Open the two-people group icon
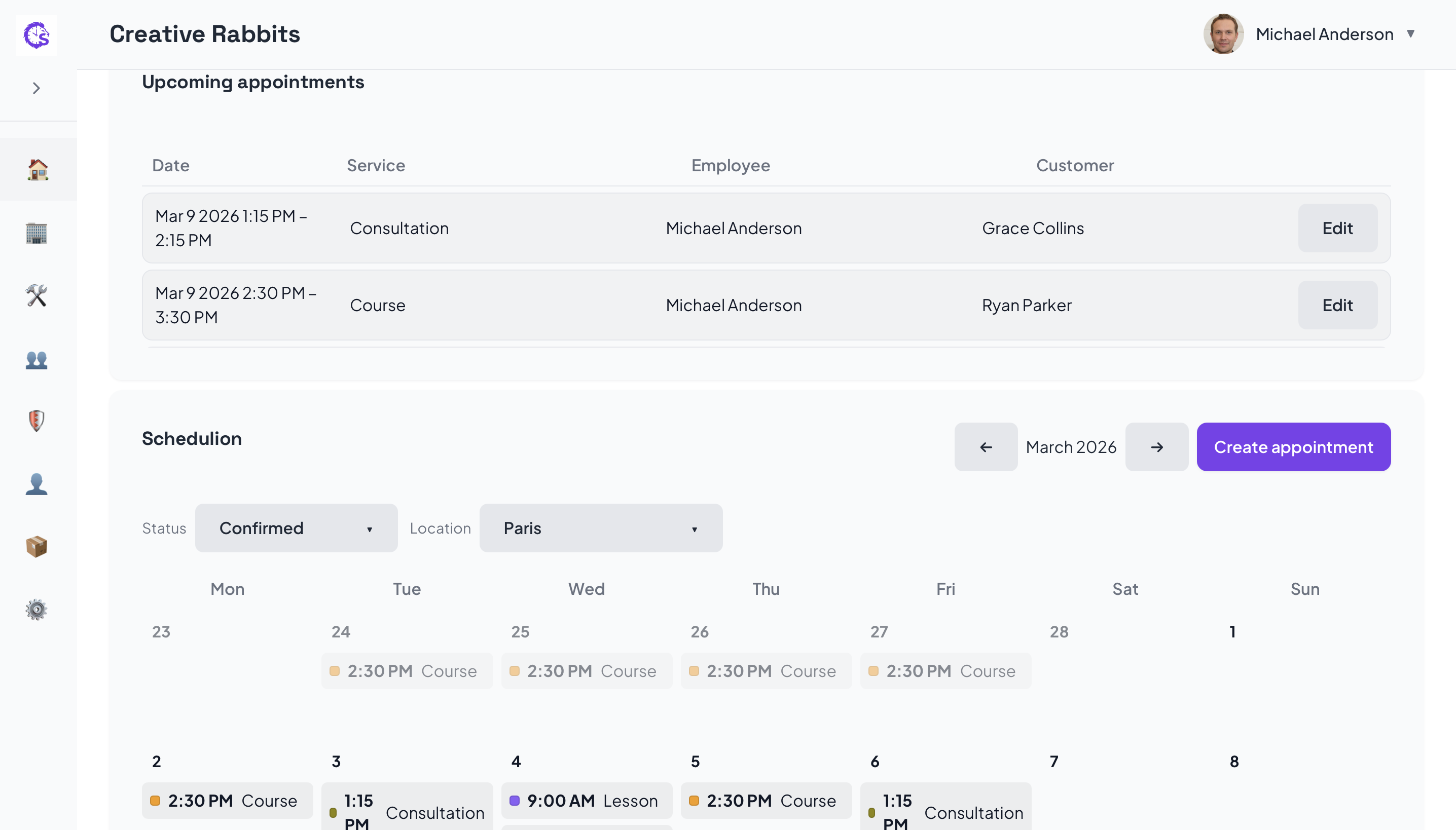This screenshot has height=830, width=1456. pyautogui.click(x=37, y=359)
